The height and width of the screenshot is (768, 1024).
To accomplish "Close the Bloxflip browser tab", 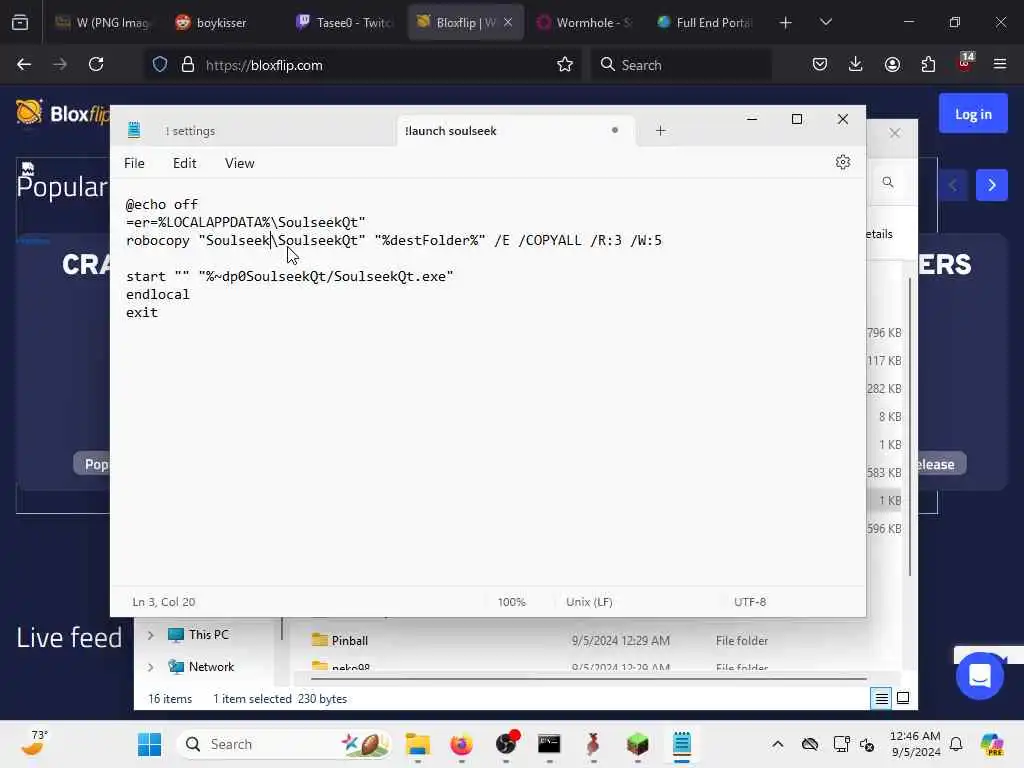I will 508,22.
